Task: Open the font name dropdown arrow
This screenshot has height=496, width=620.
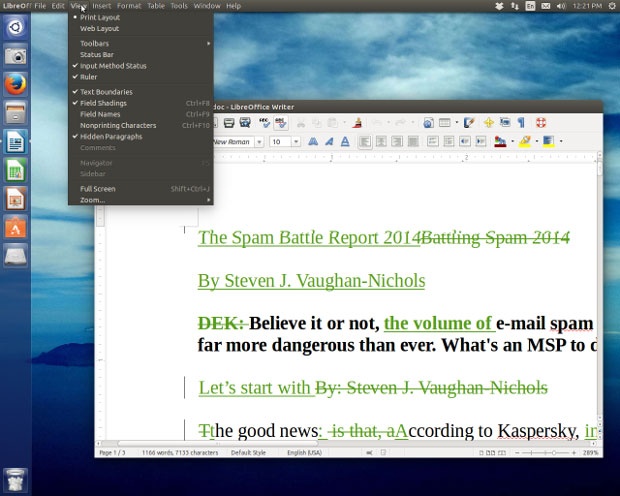Action: (x=259, y=142)
